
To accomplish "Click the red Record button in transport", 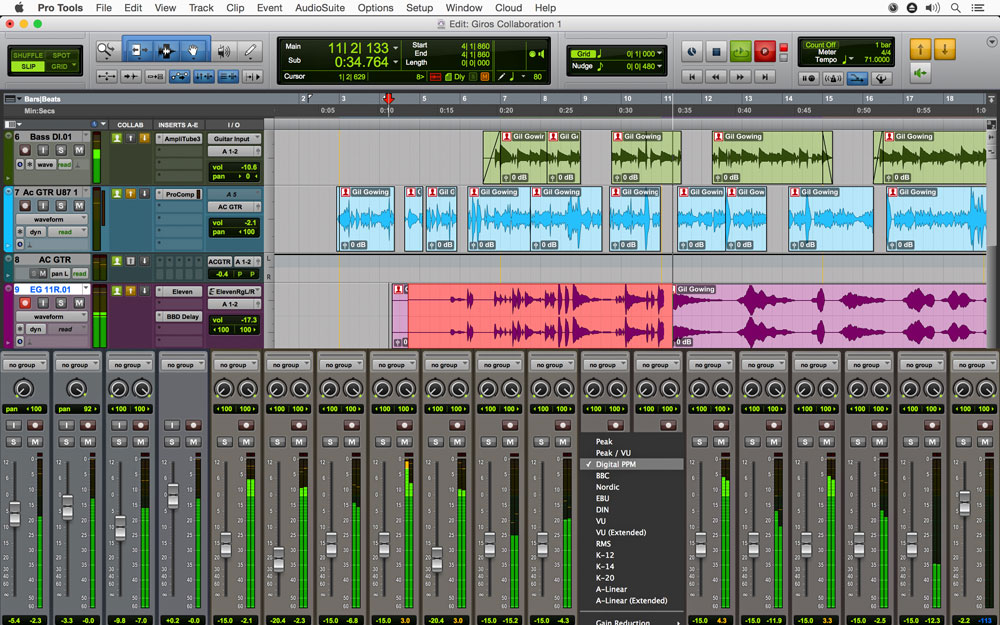I will pyautogui.click(x=765, y=51).
